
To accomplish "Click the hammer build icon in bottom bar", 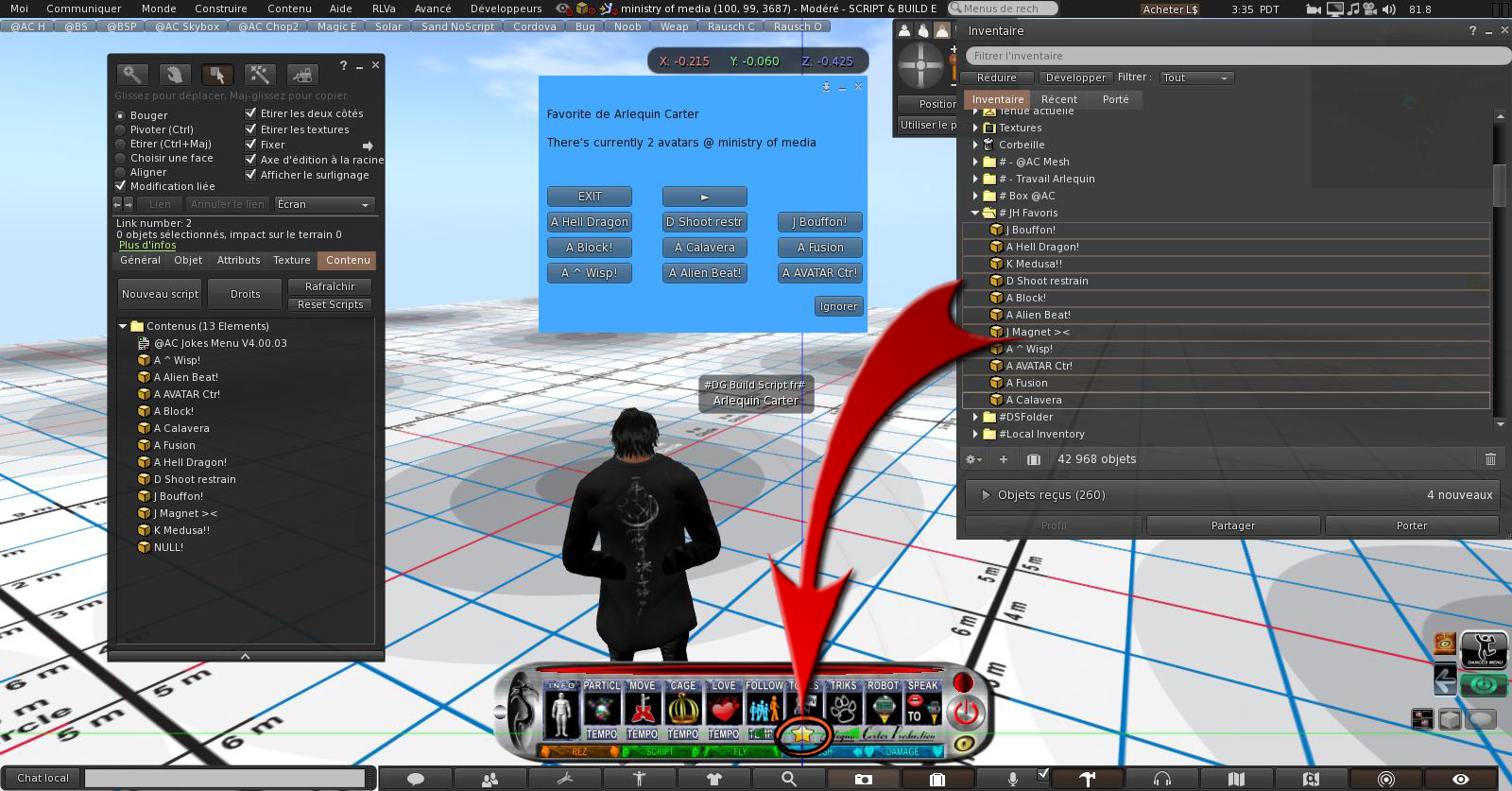I will coord(1088,779).
